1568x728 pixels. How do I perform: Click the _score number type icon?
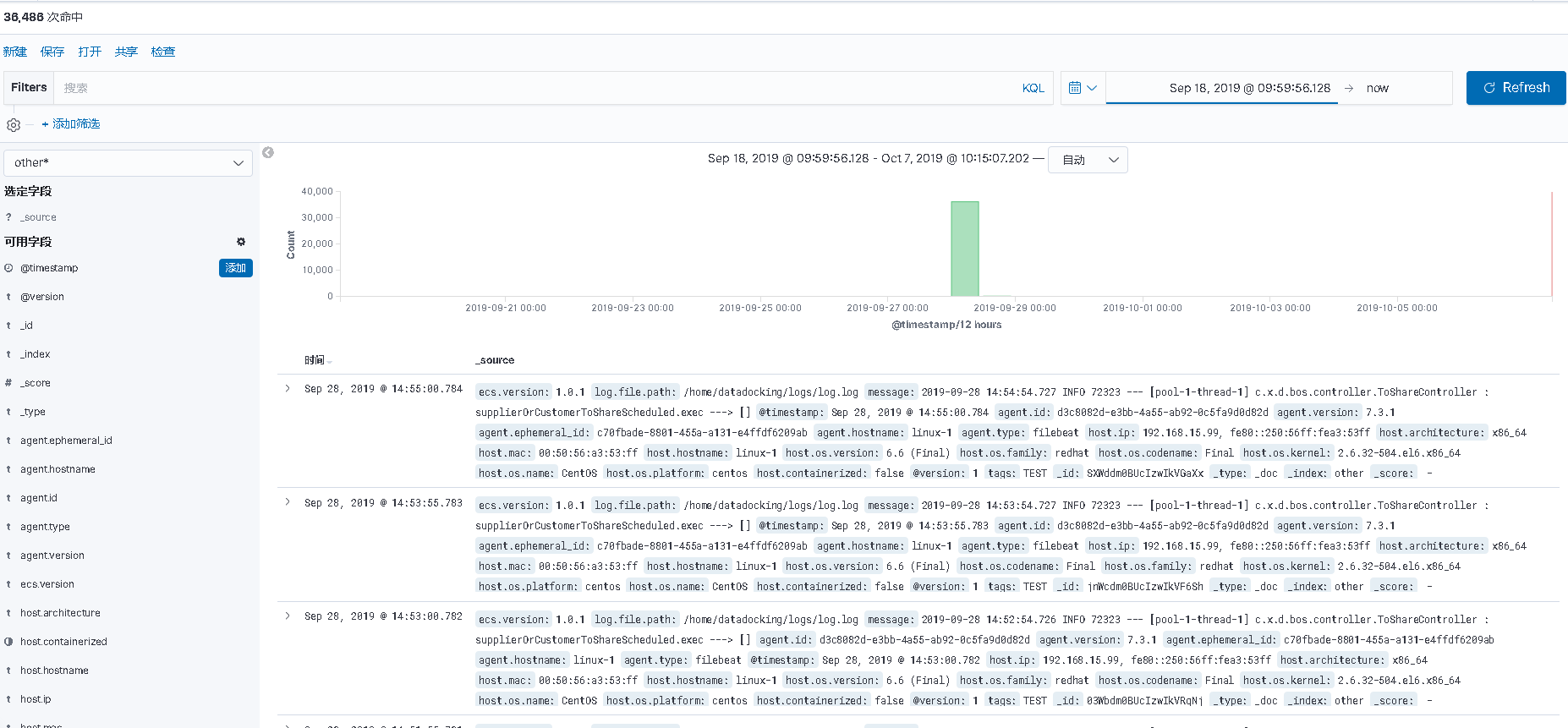pos(8,383)
